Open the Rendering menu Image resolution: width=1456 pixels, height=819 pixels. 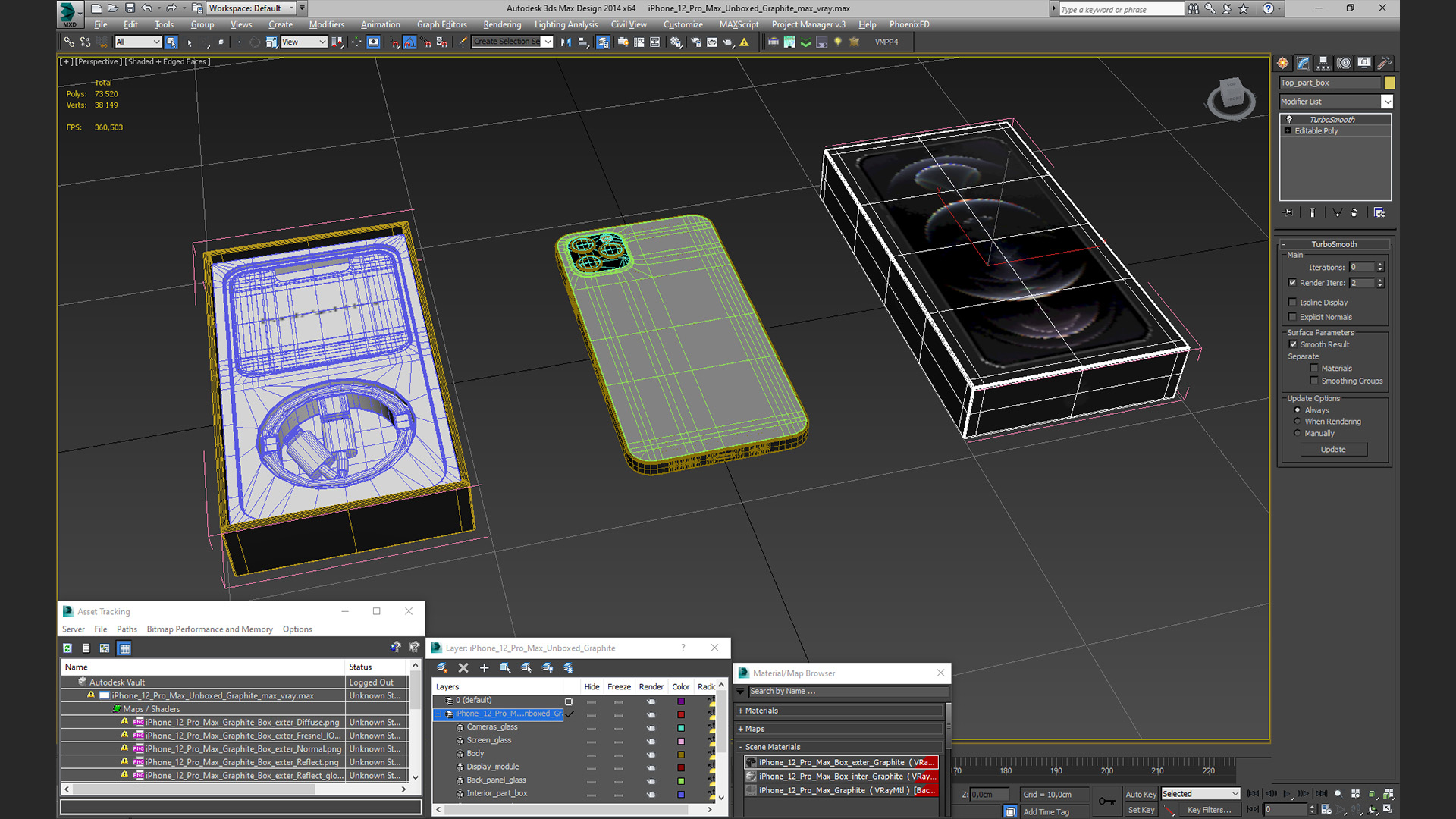click(x=502, y=24)
